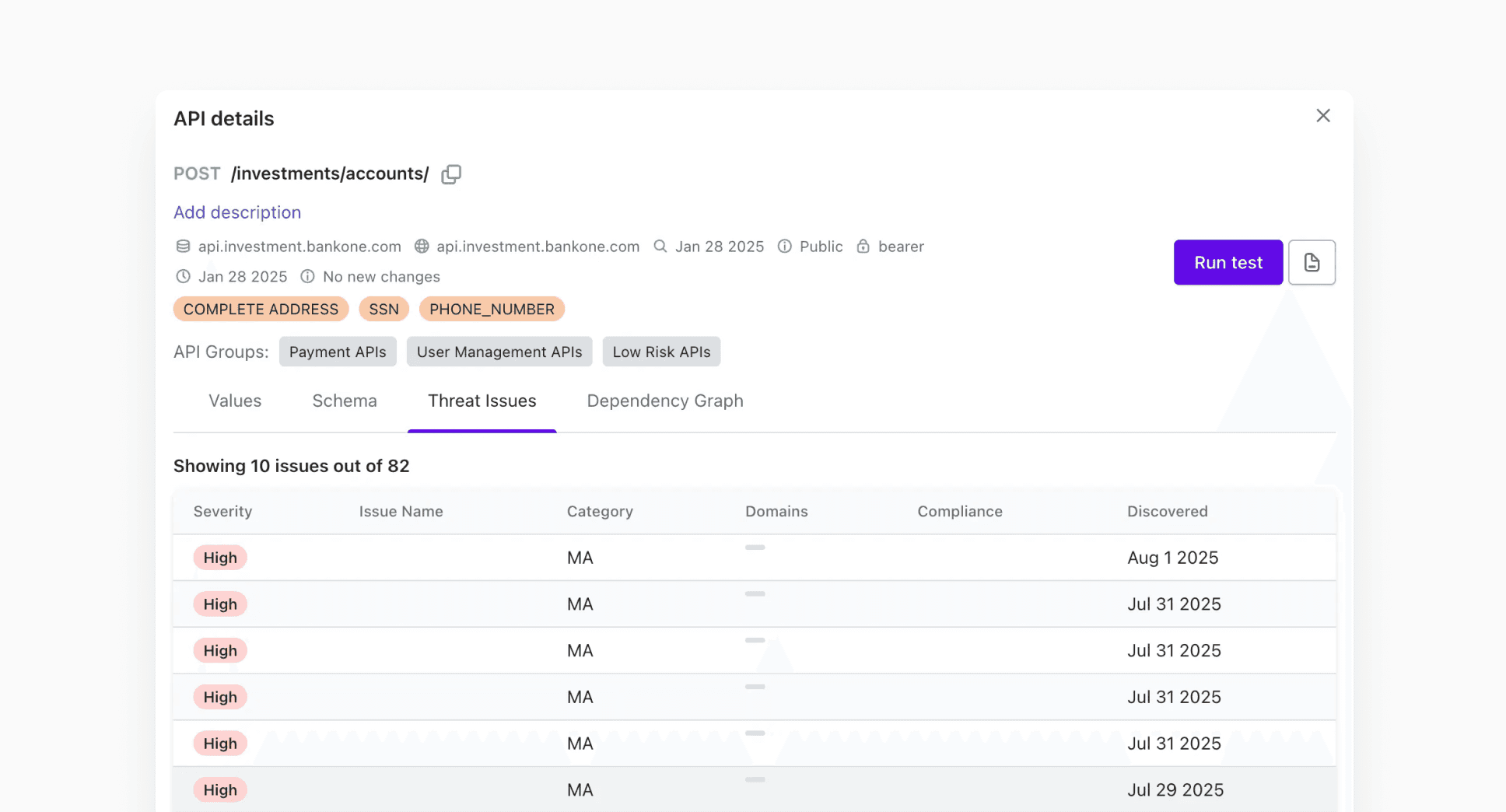This screenshot has width=1506, height=812.
Task: View the Dependency Graph tab
Action: point(665,401)
